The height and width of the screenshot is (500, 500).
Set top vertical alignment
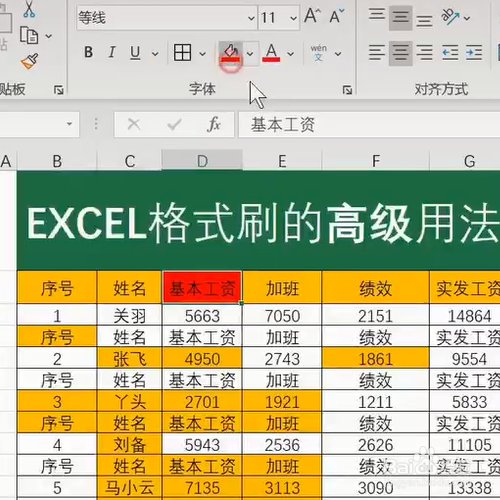coord(377,14)
